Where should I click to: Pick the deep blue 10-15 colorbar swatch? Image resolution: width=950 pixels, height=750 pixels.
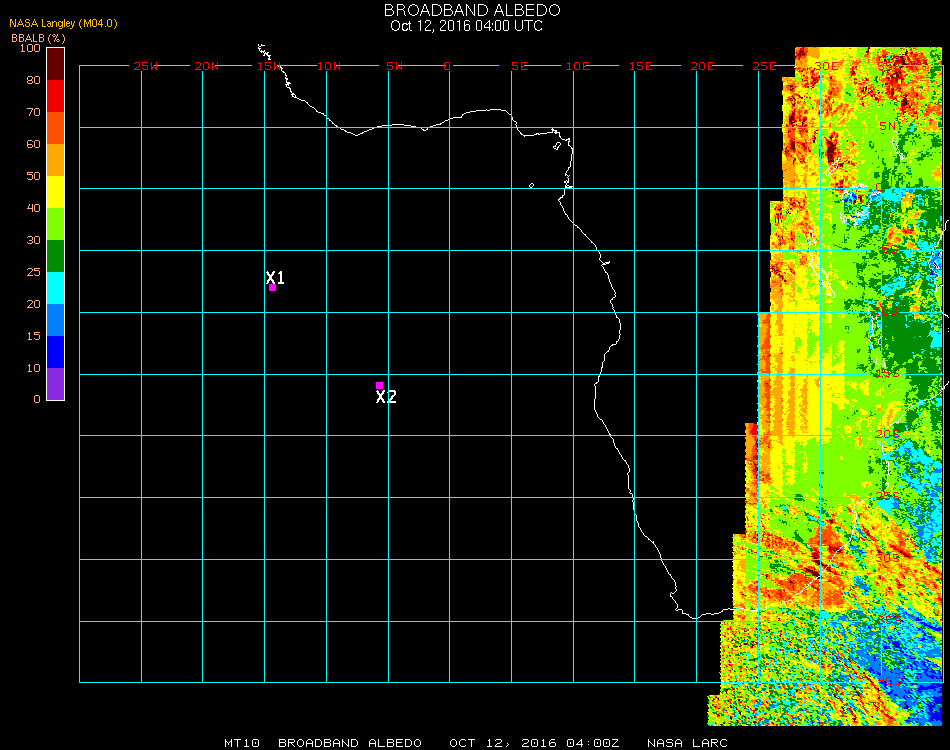[x=55, y=352]
